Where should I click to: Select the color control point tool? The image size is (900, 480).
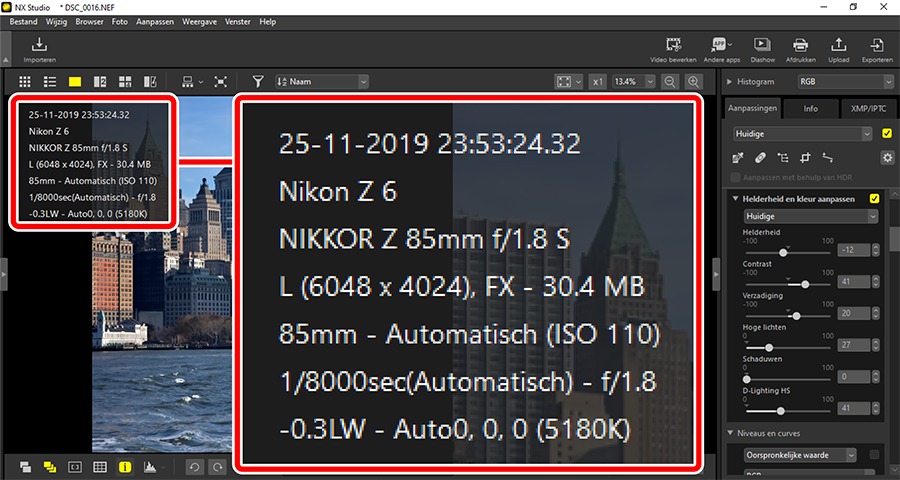tap(783, 157)
